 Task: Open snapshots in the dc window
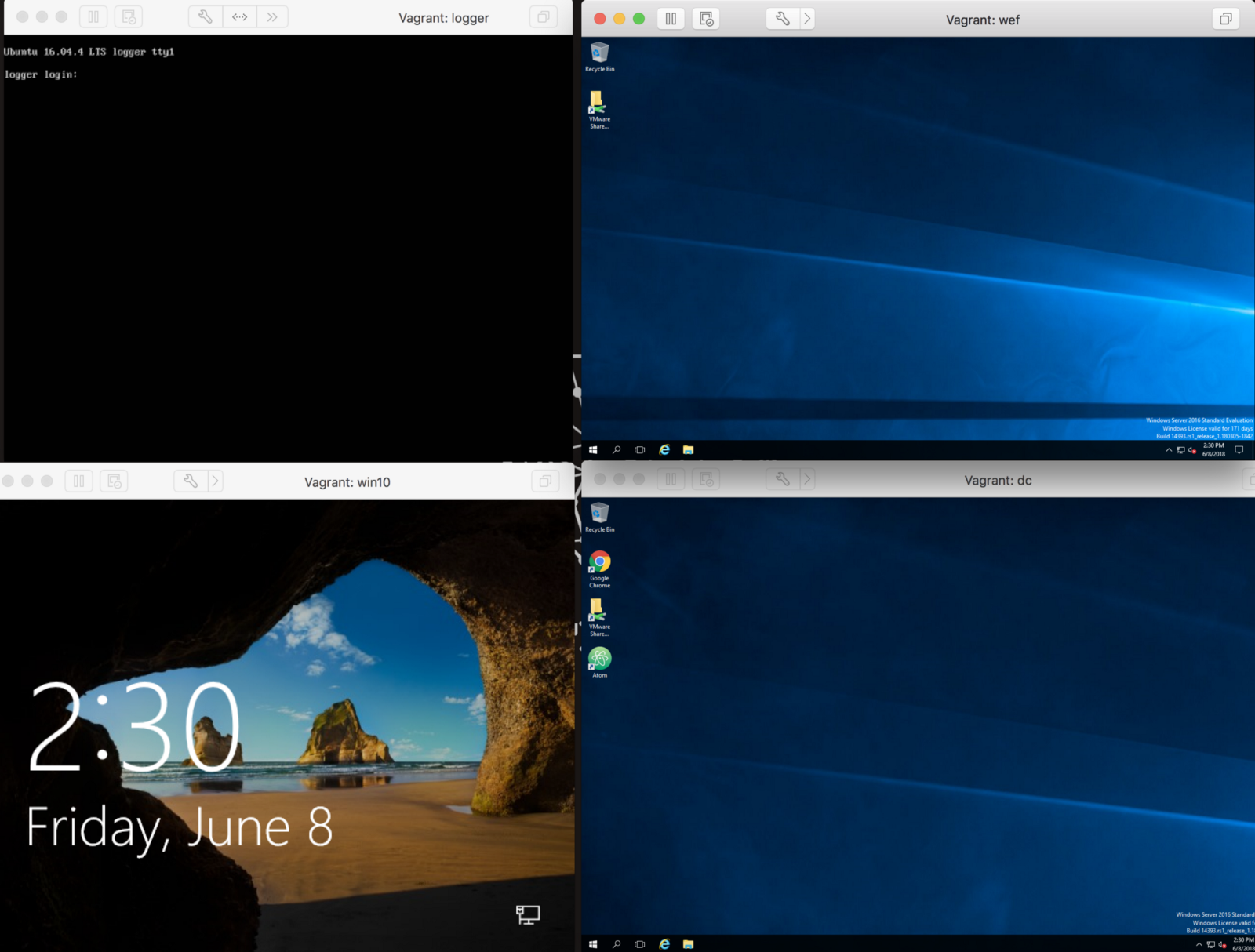coord(706,478)
